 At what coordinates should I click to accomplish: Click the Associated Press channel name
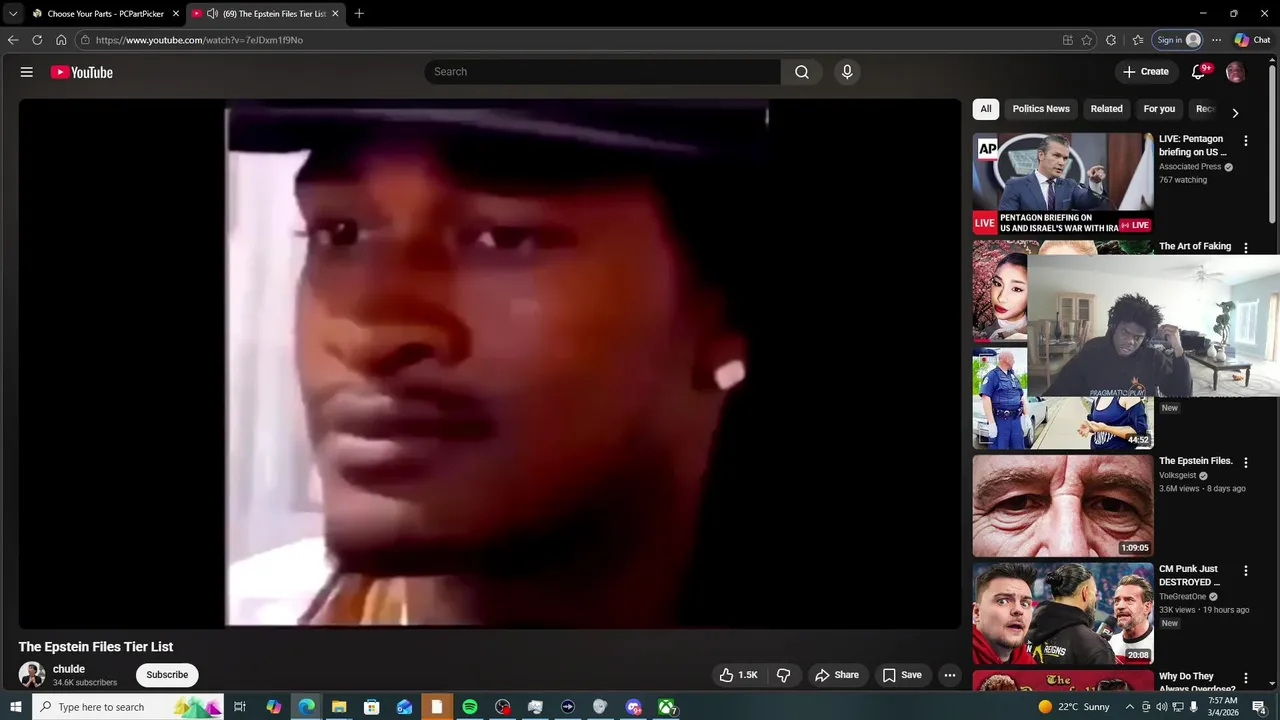[1190, 167]
